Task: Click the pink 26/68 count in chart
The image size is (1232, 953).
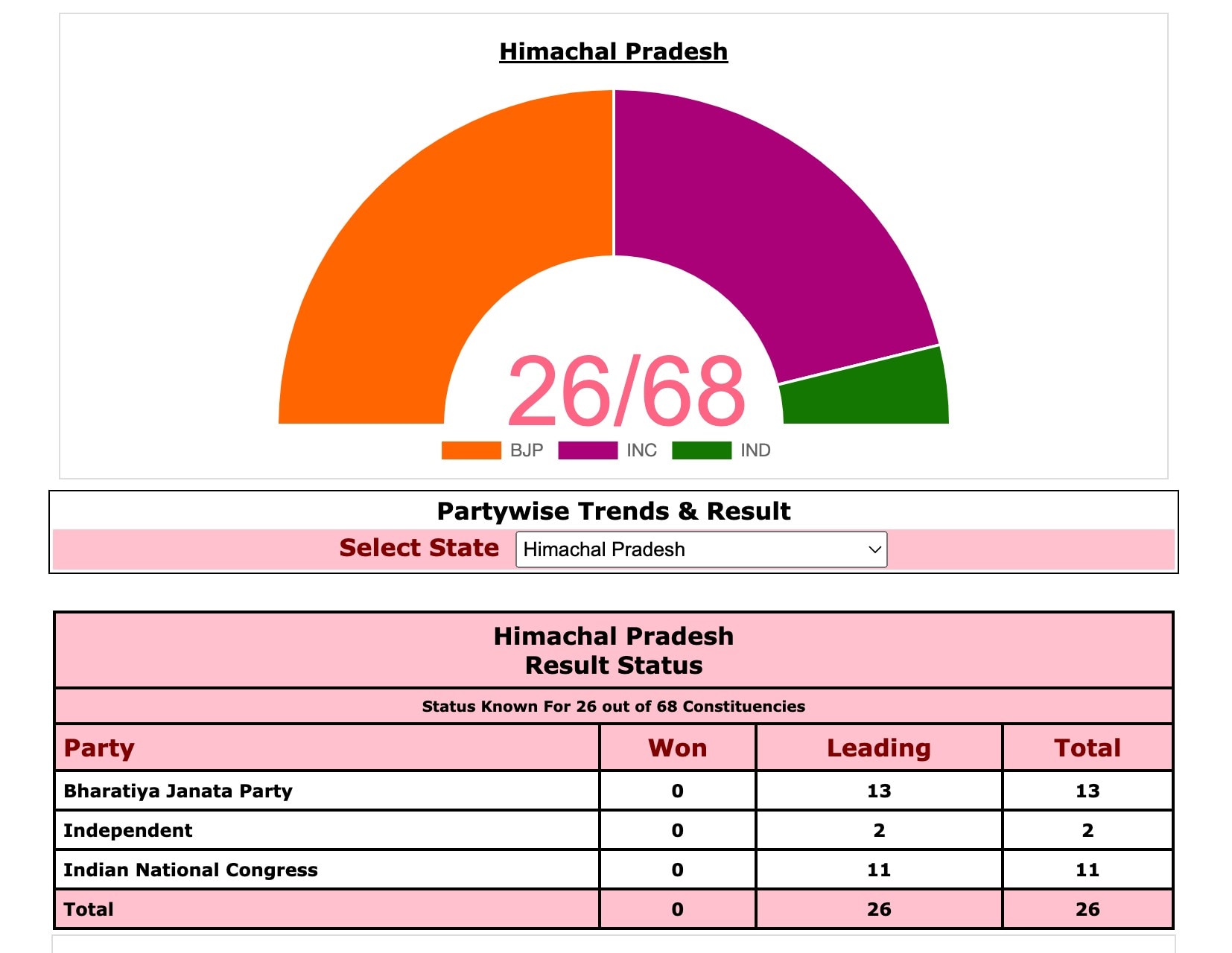Action: coord(626,391)
